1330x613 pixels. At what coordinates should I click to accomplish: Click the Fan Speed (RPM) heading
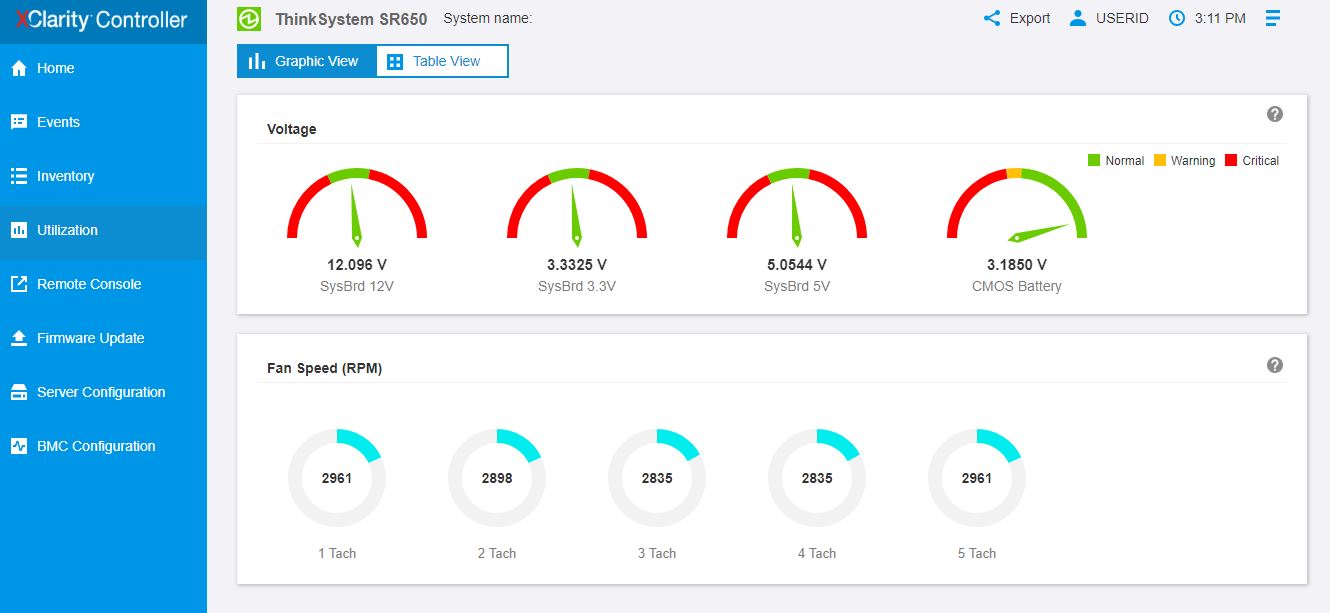tap(325, 368)
